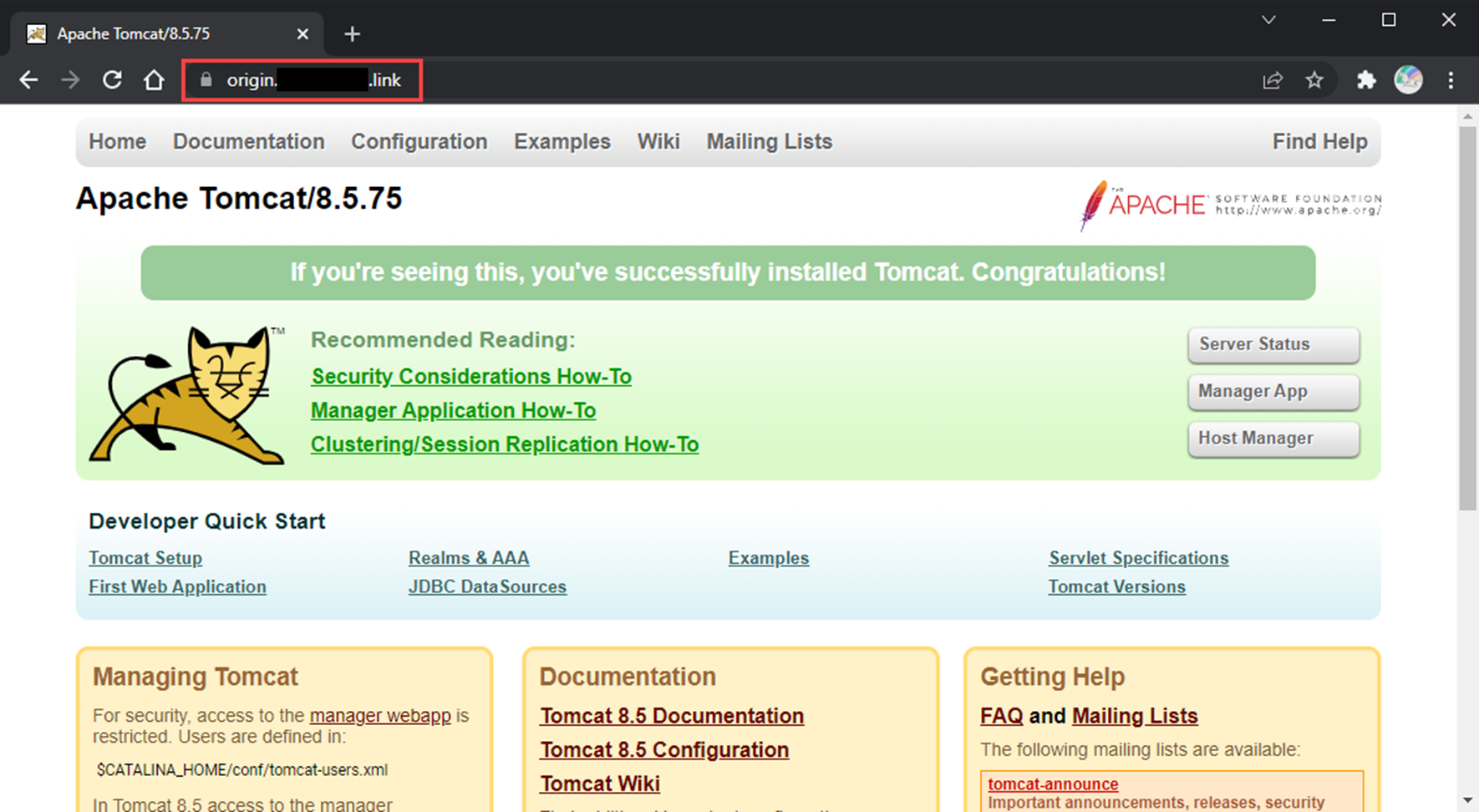Image resolution: width=1479 pixels, height=812 pixels.
Task: Open the Home nav item
Action: (x=118, y=142)
